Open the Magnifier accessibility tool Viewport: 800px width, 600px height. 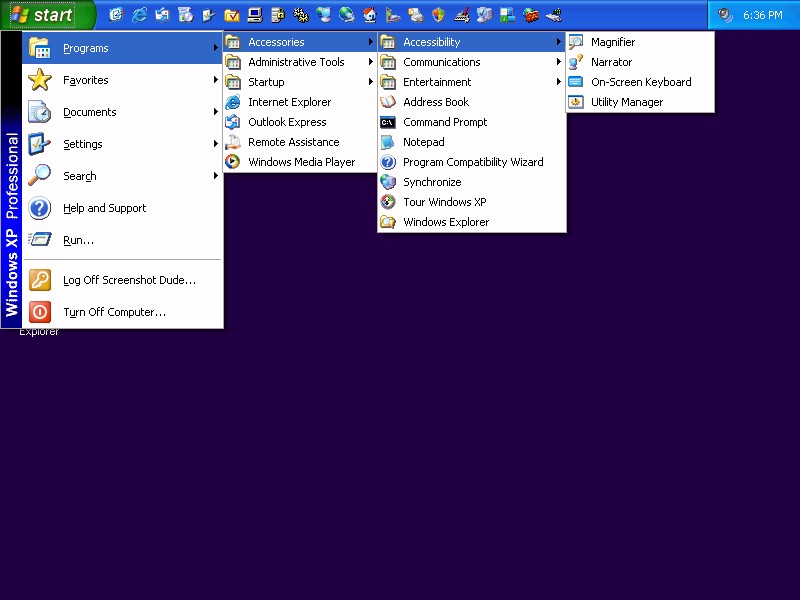point(612,42)
